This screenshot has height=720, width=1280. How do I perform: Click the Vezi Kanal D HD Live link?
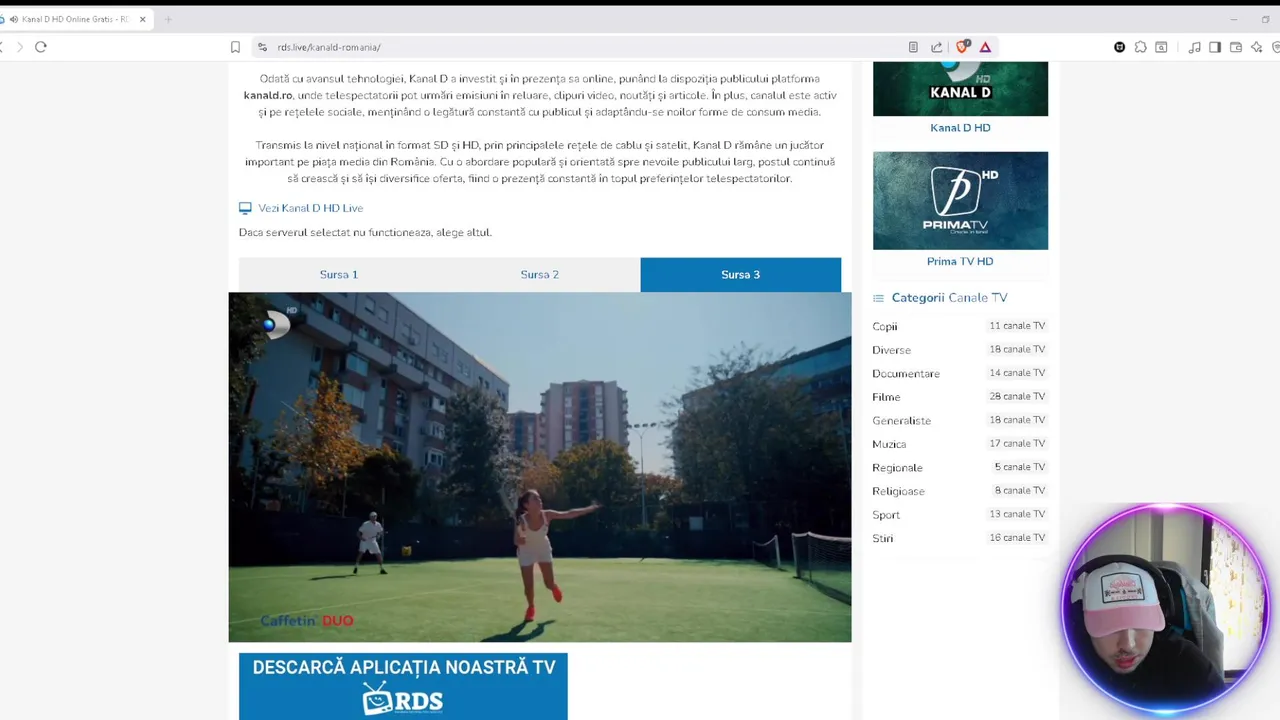coord(310,208)
